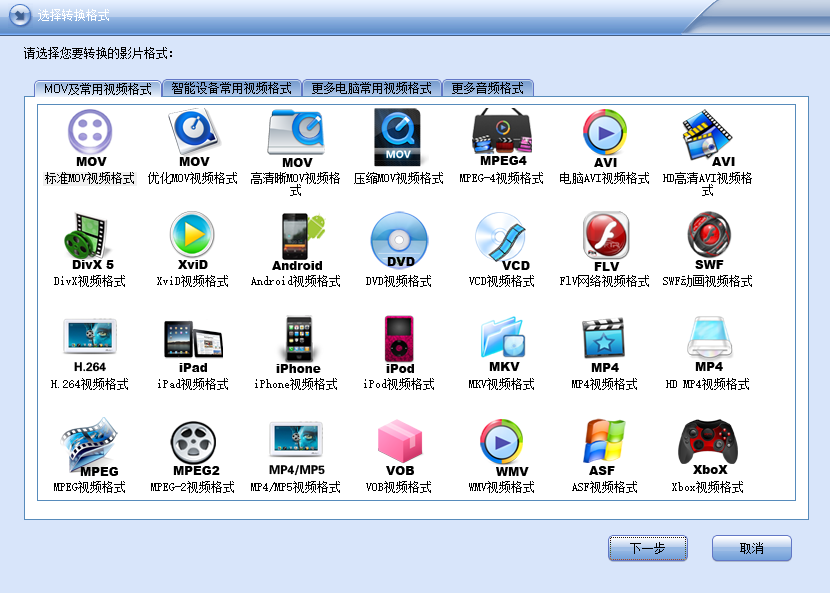This screenshot has width=830, height=593.
Task: Choose the HD MP4 drive icon
Action: [709, 344]
